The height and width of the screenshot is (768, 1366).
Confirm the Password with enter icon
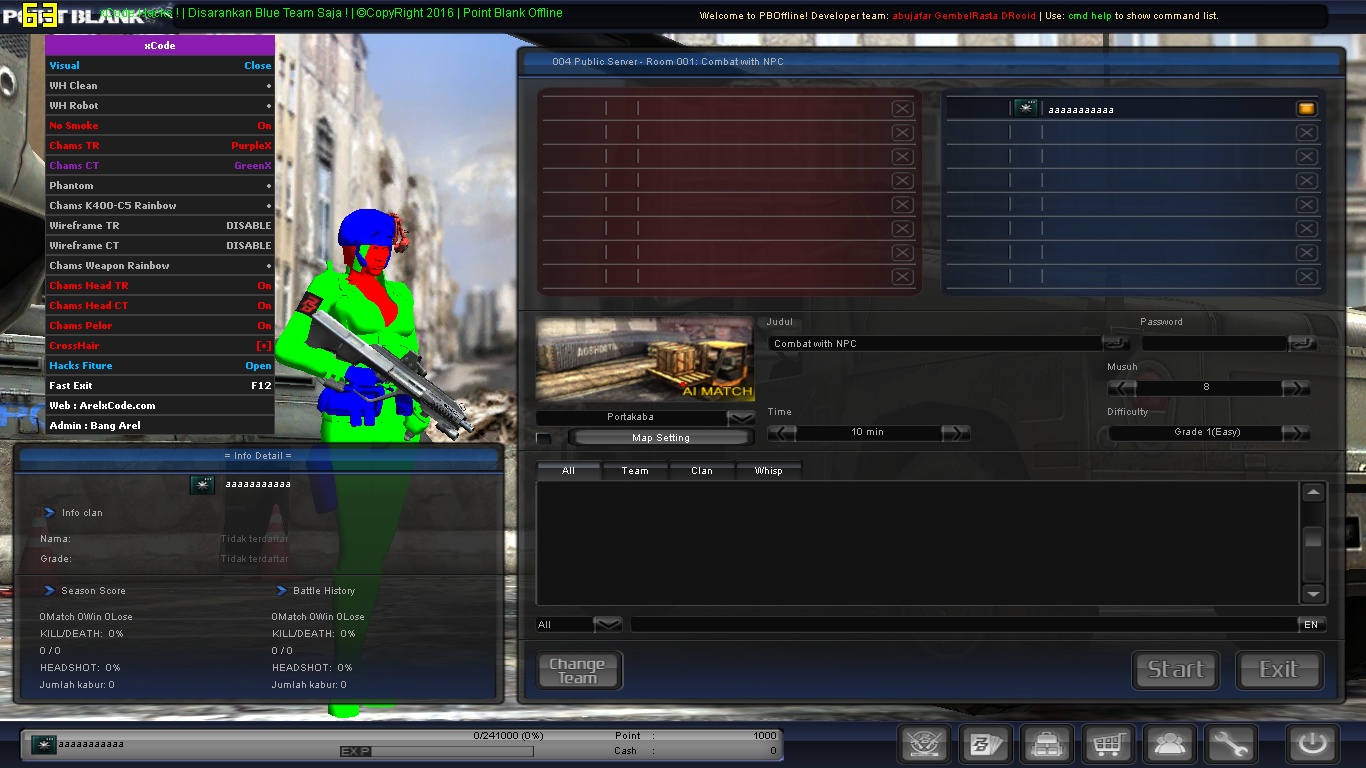tap(1303, 343)
